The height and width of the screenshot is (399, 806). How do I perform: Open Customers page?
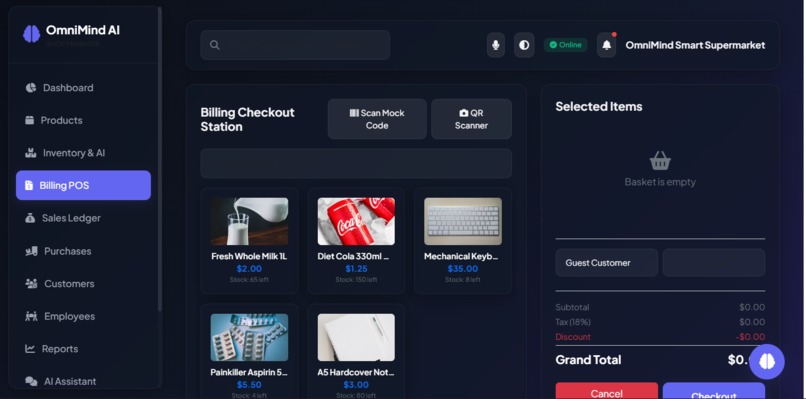point(83,283)
